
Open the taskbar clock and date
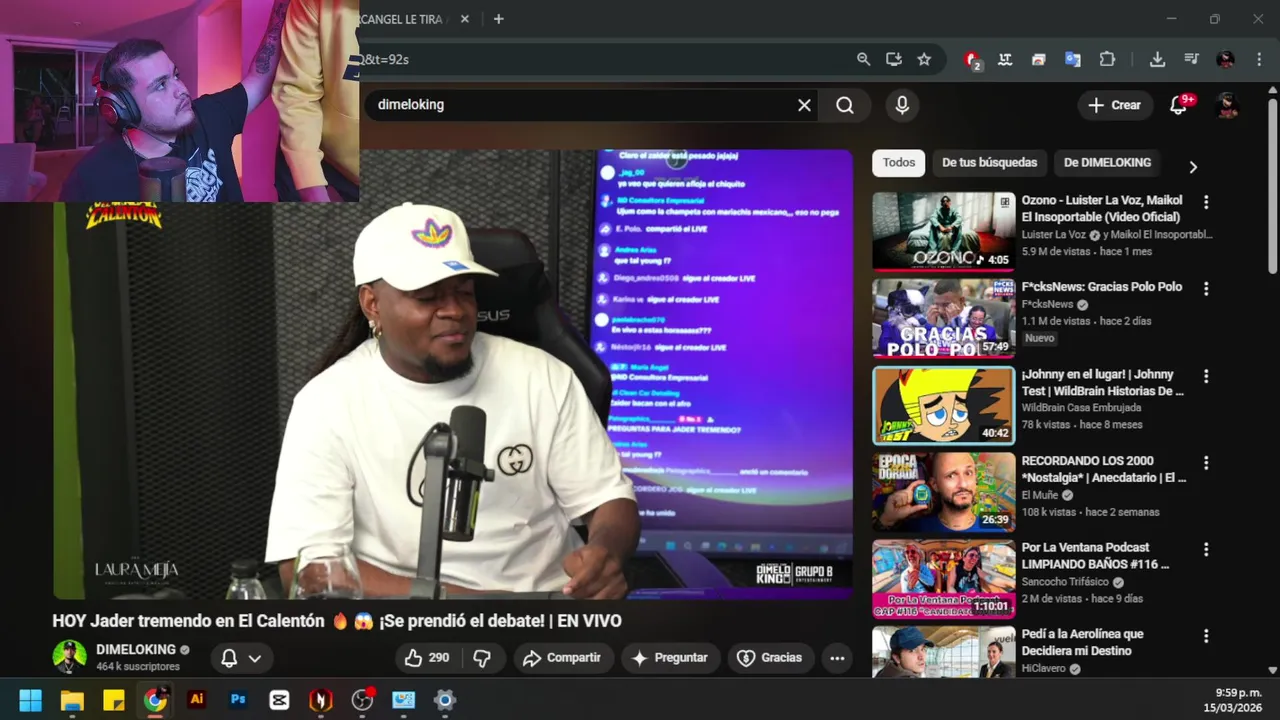click(x=1232, y=700)
